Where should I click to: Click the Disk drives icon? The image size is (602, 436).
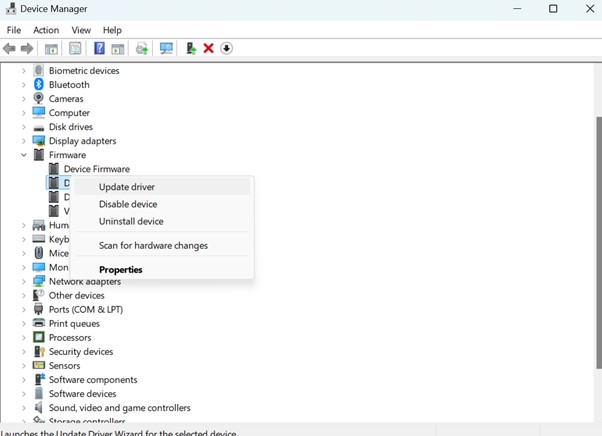(x=38, y=128)
